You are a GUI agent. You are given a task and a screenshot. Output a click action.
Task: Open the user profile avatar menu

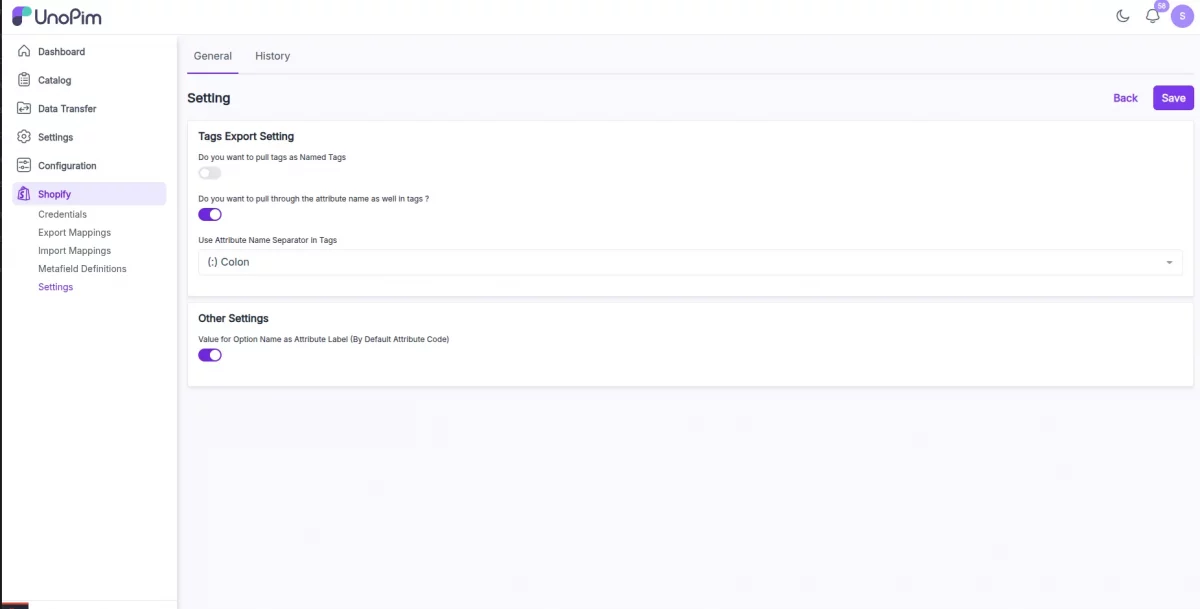(x=1181, y=16)
